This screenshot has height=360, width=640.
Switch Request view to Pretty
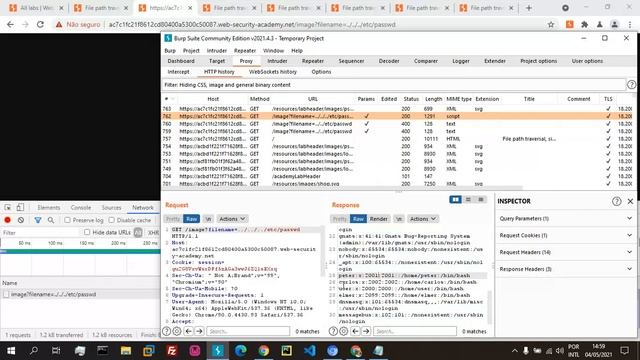[173, 219]
